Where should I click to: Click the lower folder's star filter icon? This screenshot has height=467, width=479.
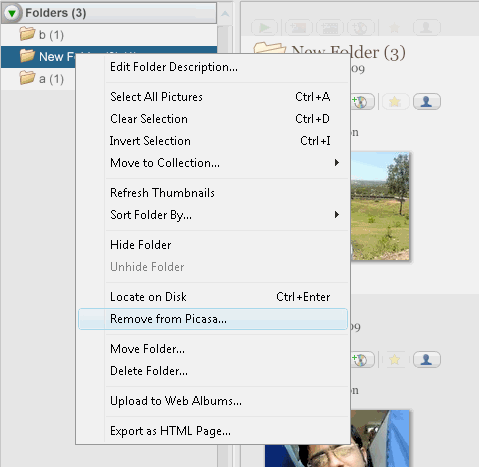click(x=395, y=360)
